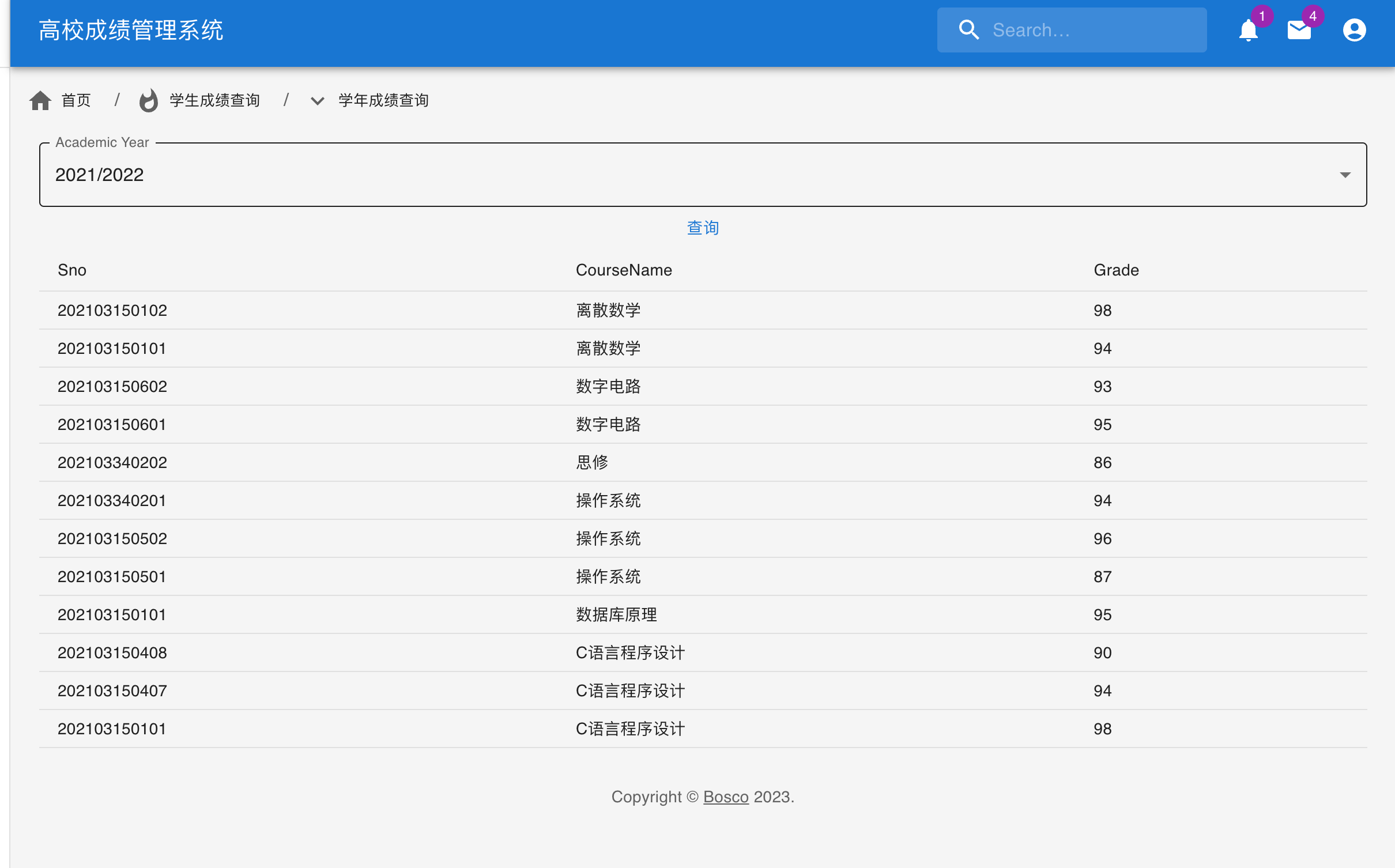Select 学年成绩查询 breadcrumb item

(x=383, y=100)
